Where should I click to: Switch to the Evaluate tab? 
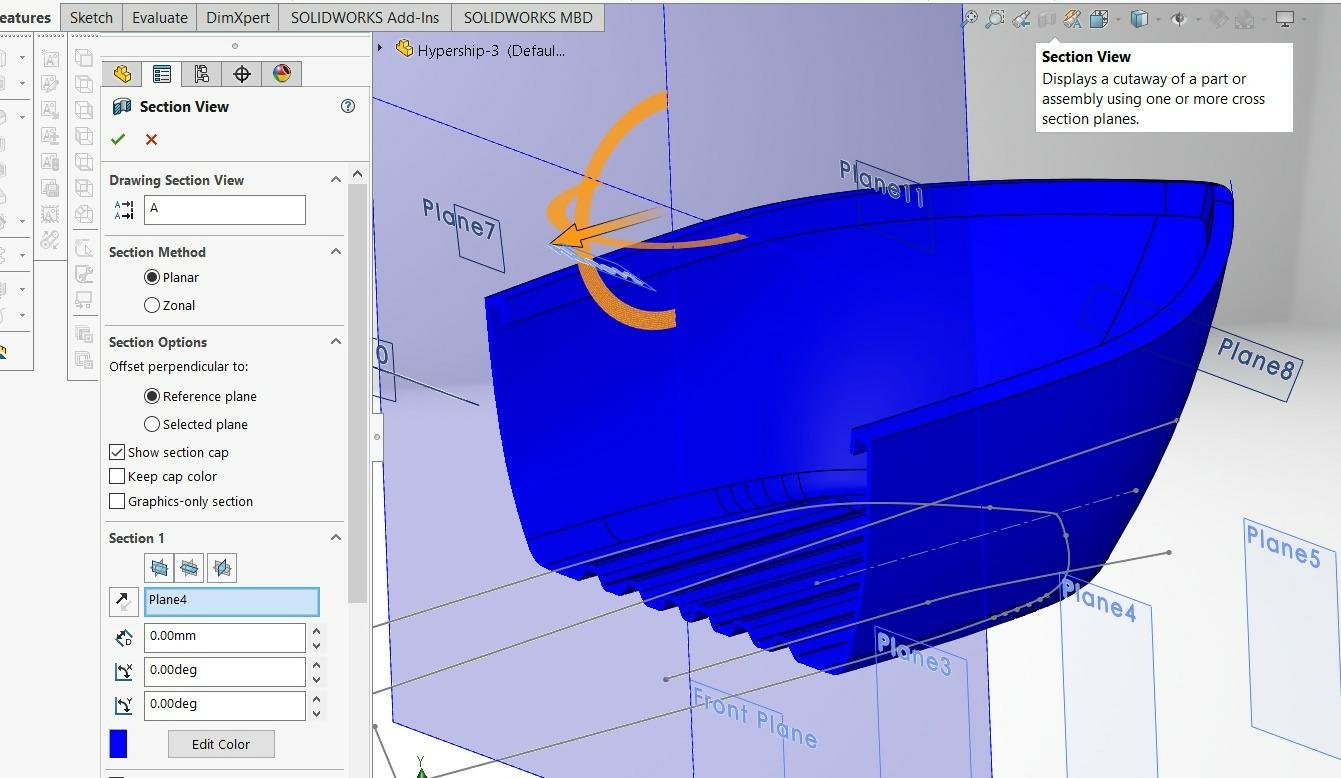pyautogui.click(x=161, y=17)
